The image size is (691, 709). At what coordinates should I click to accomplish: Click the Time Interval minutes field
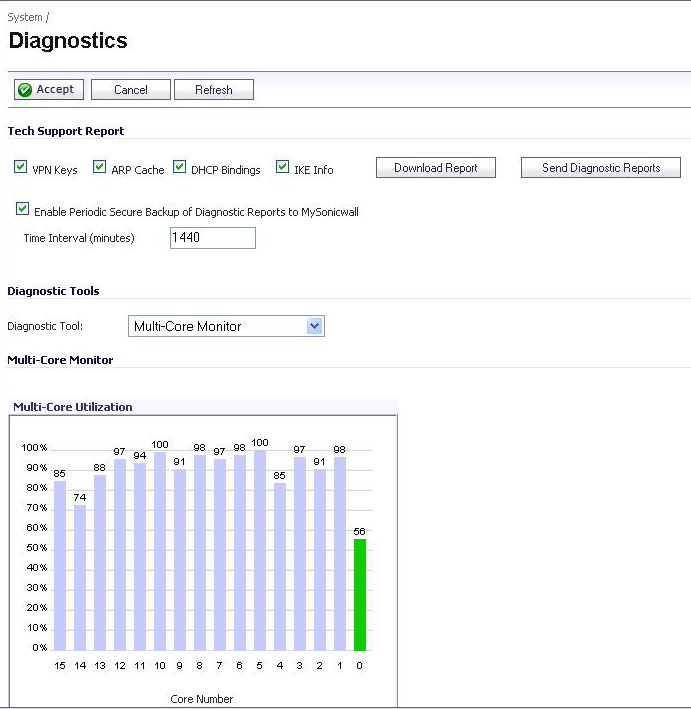click(x=213, y=238)
